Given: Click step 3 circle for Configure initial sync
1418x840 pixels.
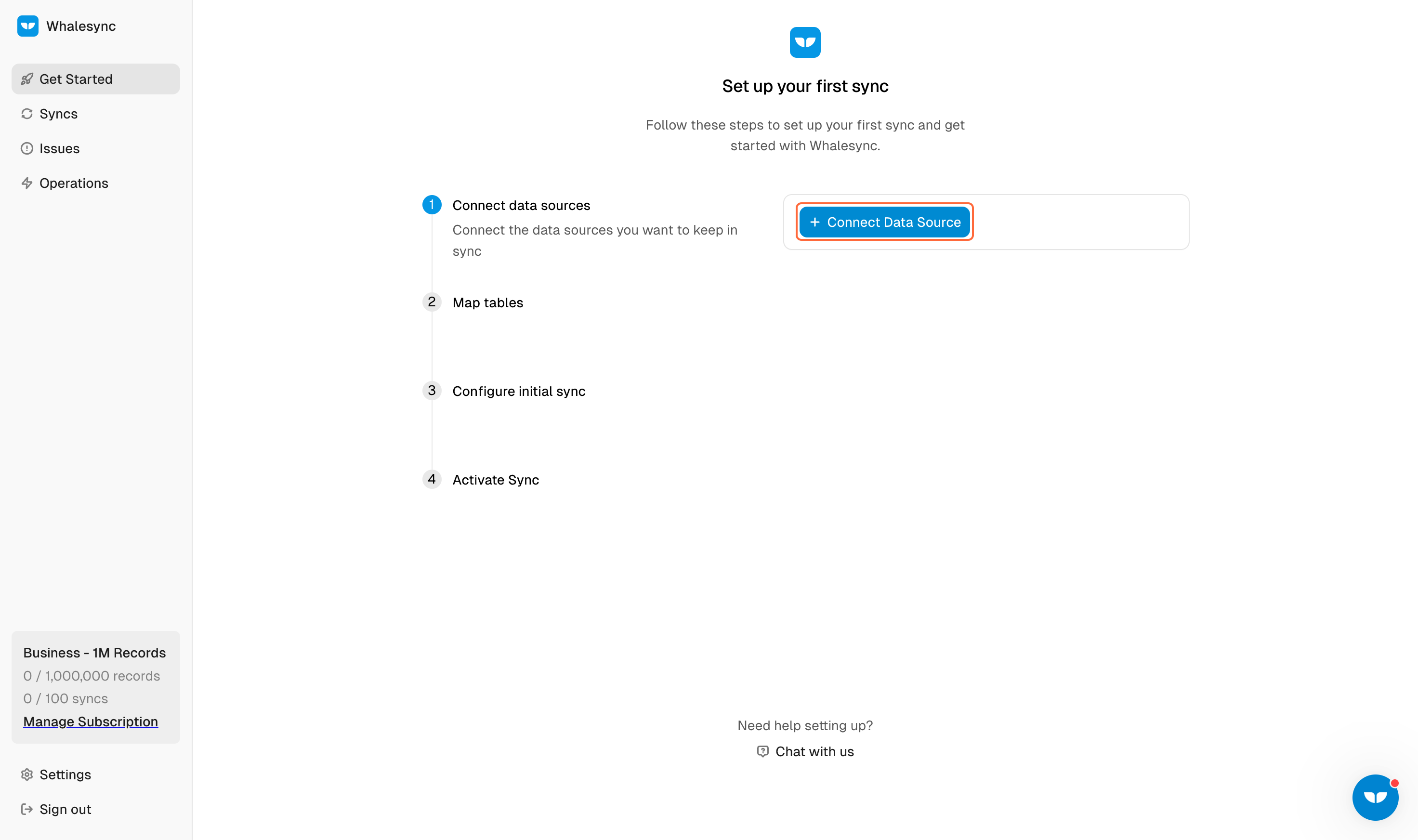Looking at the screenshot, I should tap(432, 391).
